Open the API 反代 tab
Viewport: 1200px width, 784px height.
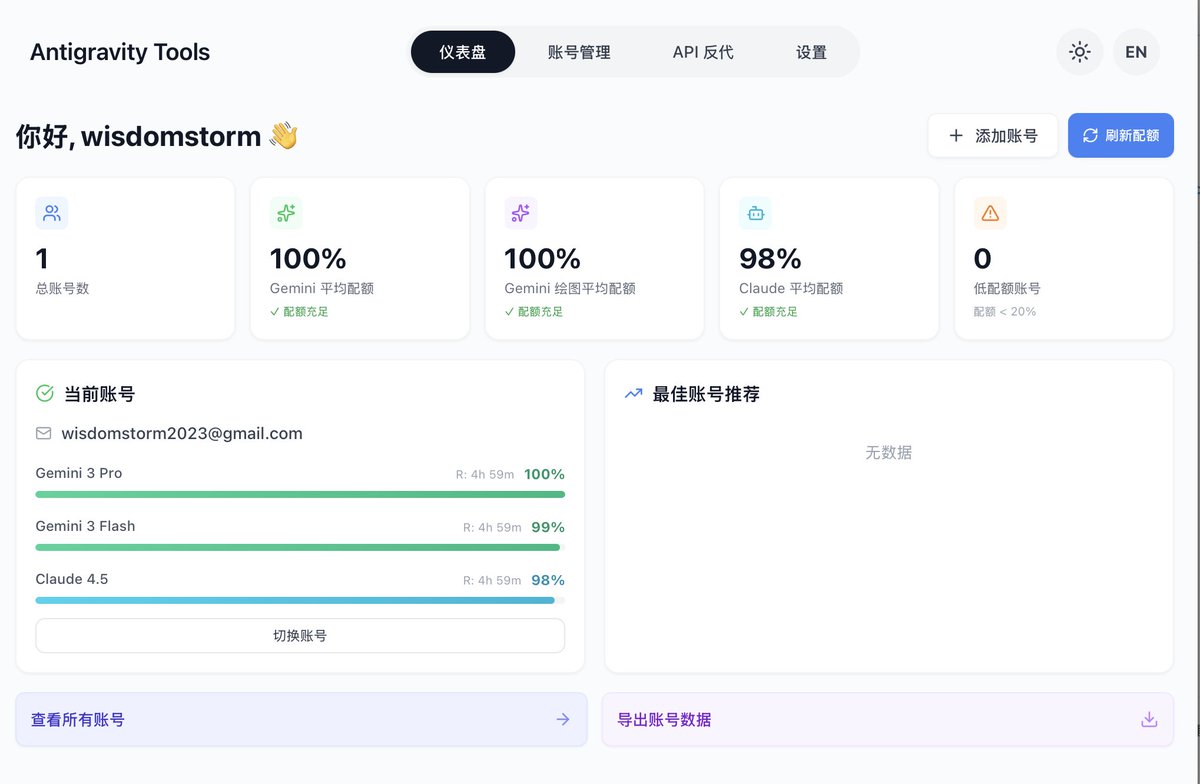[703, 52]
